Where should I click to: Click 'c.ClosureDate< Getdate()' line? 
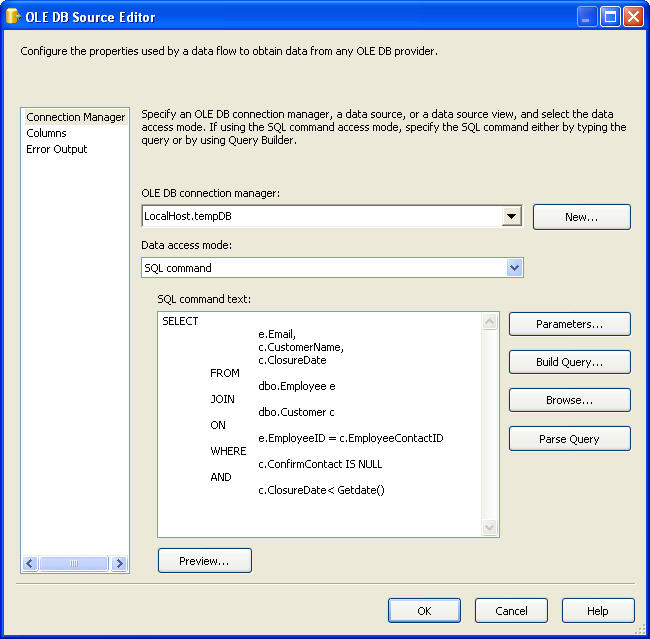click(321, 490)
